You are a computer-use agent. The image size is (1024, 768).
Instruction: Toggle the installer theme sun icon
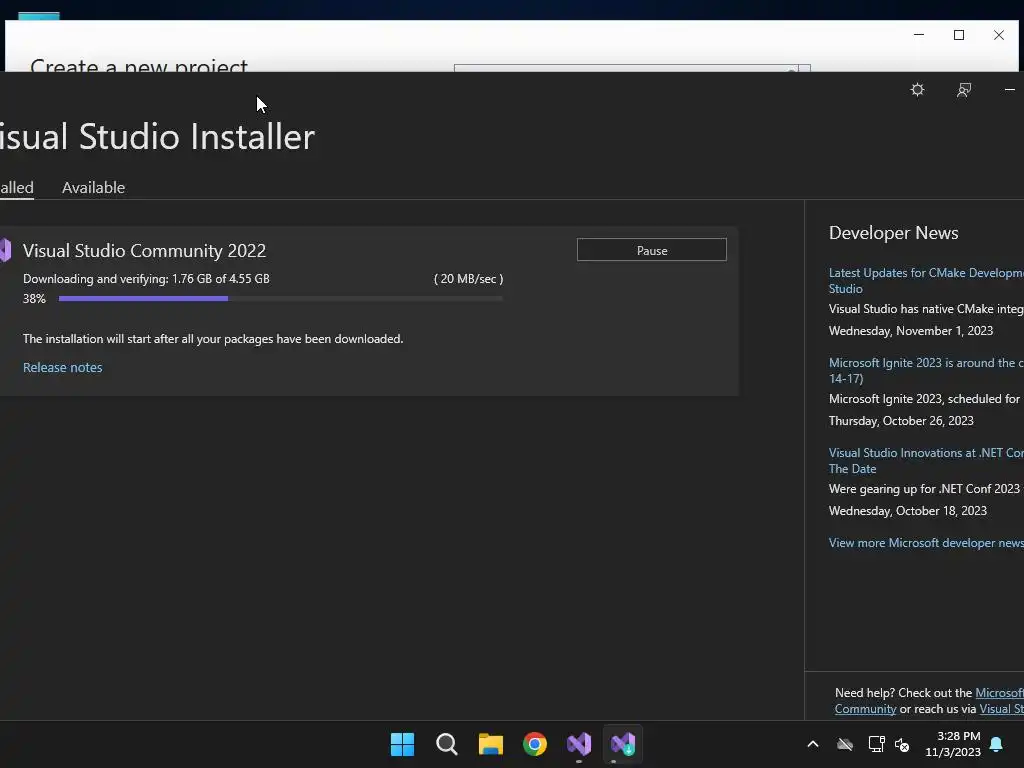917,89
